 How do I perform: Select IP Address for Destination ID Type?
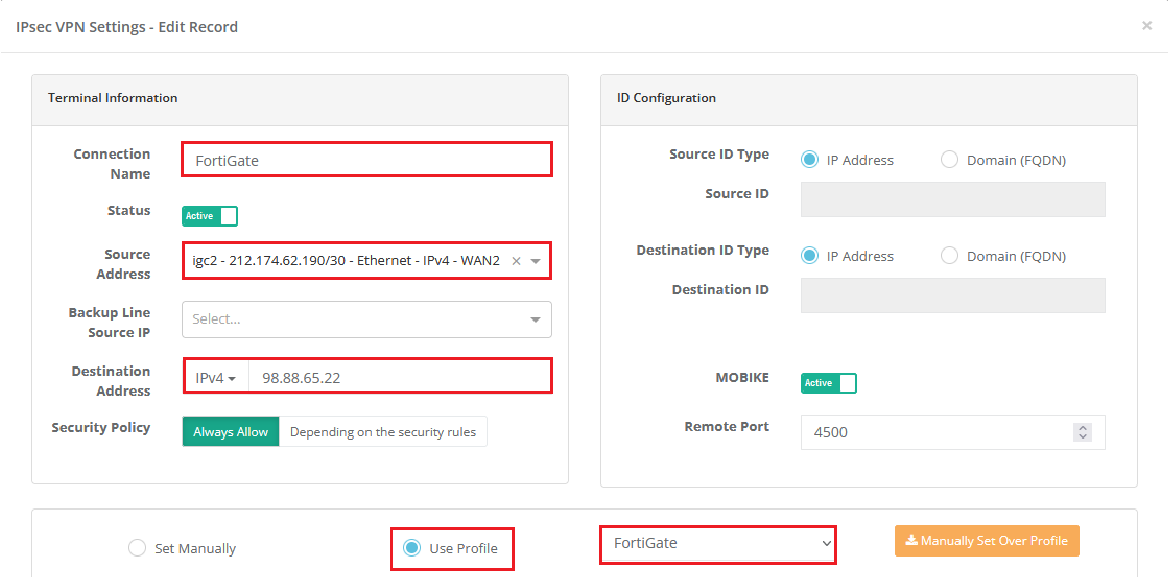point(810,256)
